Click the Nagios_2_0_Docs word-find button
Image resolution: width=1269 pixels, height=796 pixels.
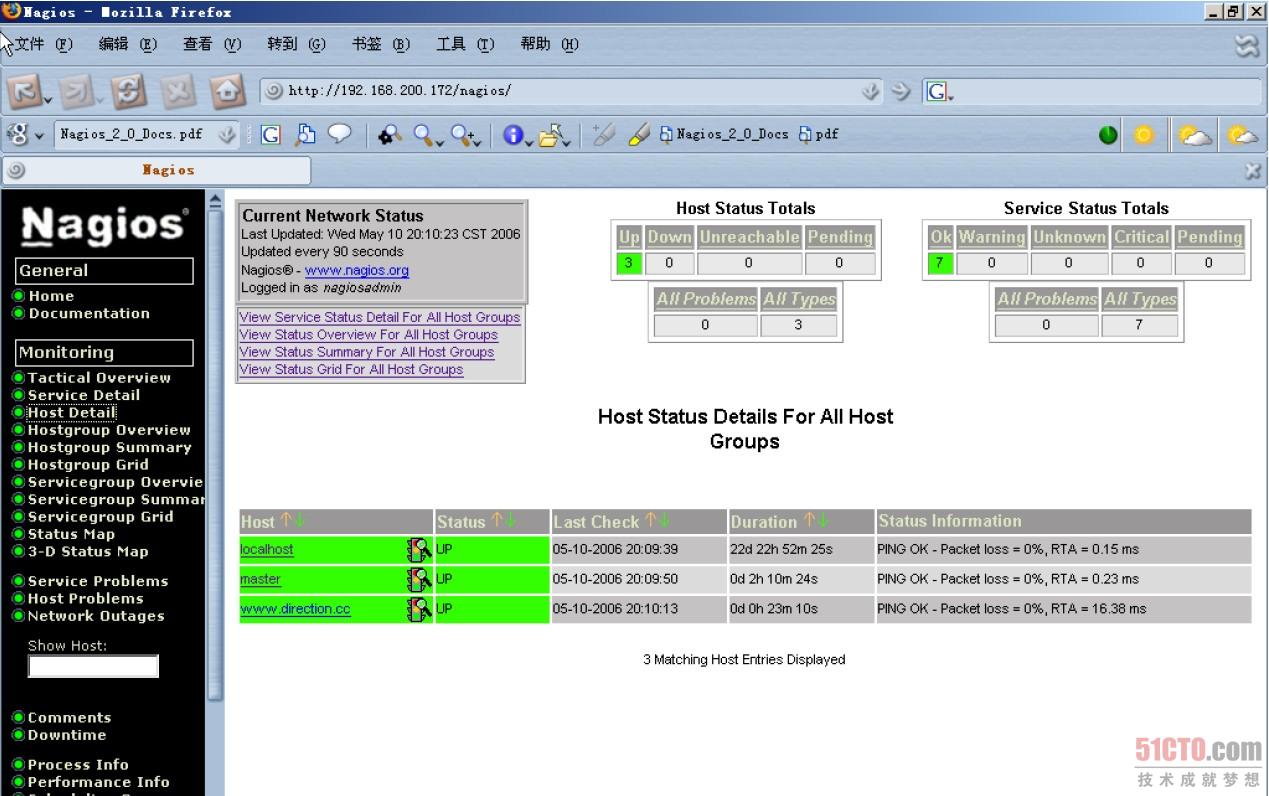coord(724,134)
